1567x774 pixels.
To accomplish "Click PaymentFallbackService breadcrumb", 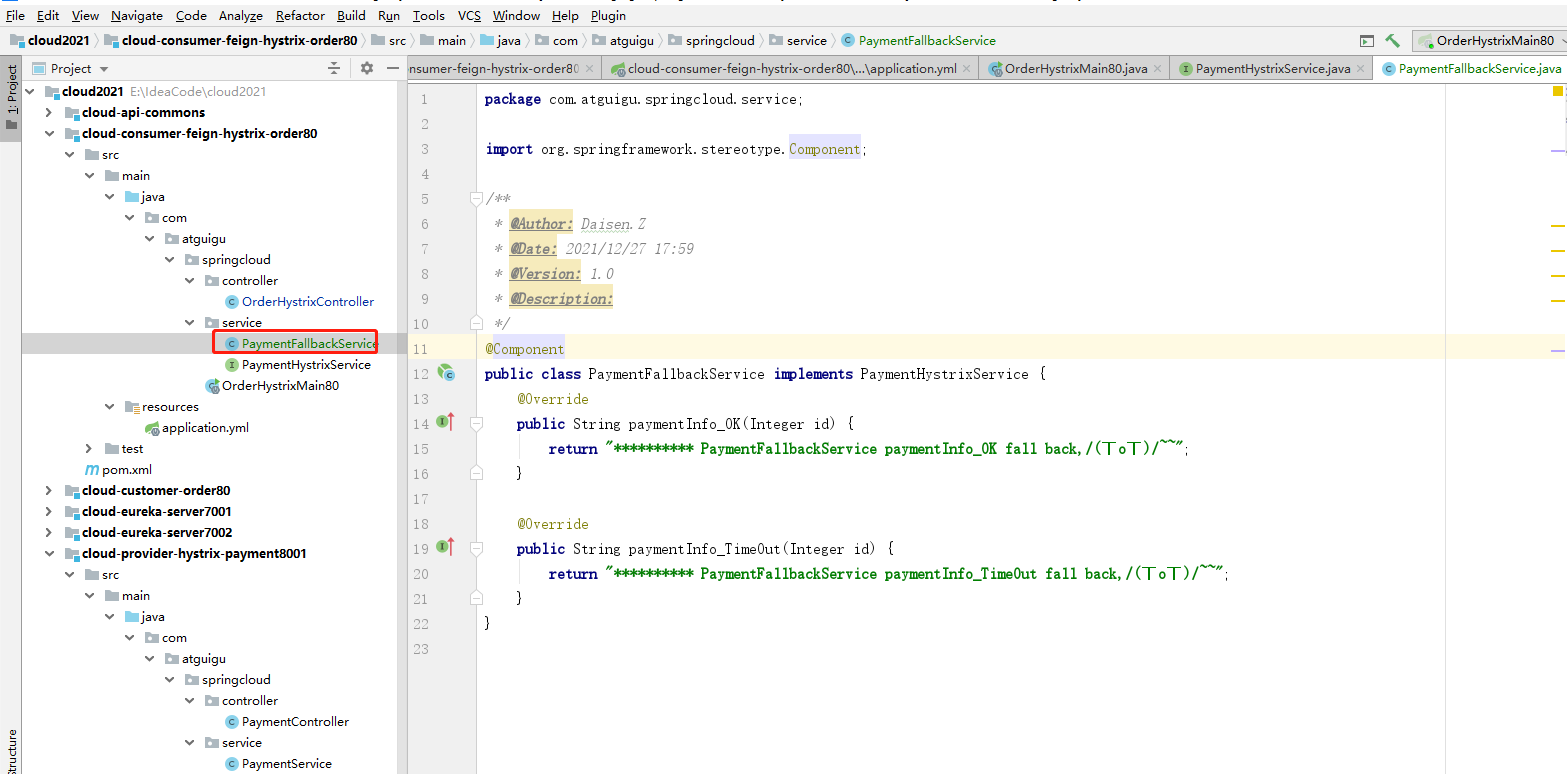I will 927,41.
